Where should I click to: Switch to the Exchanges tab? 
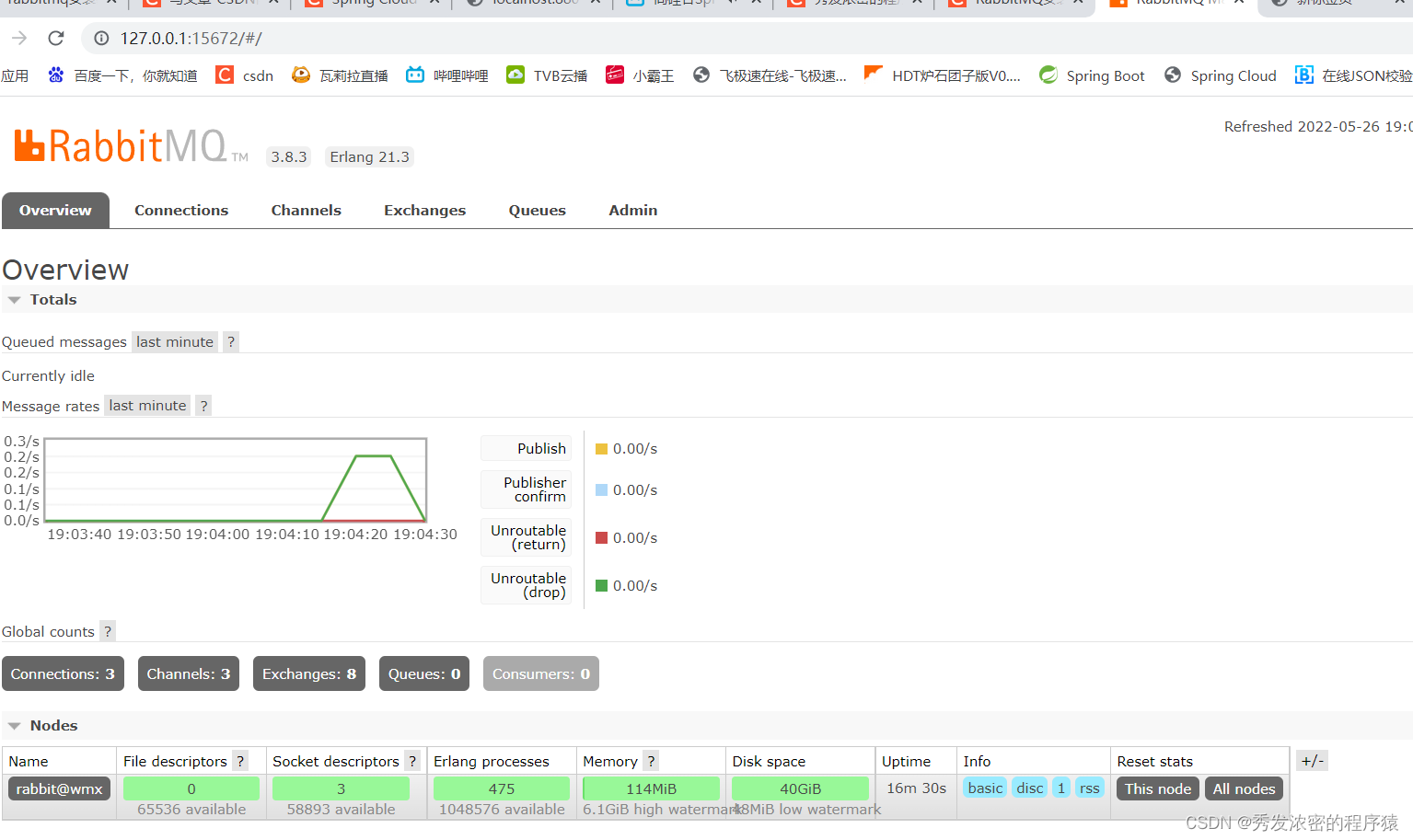[425, 211]
